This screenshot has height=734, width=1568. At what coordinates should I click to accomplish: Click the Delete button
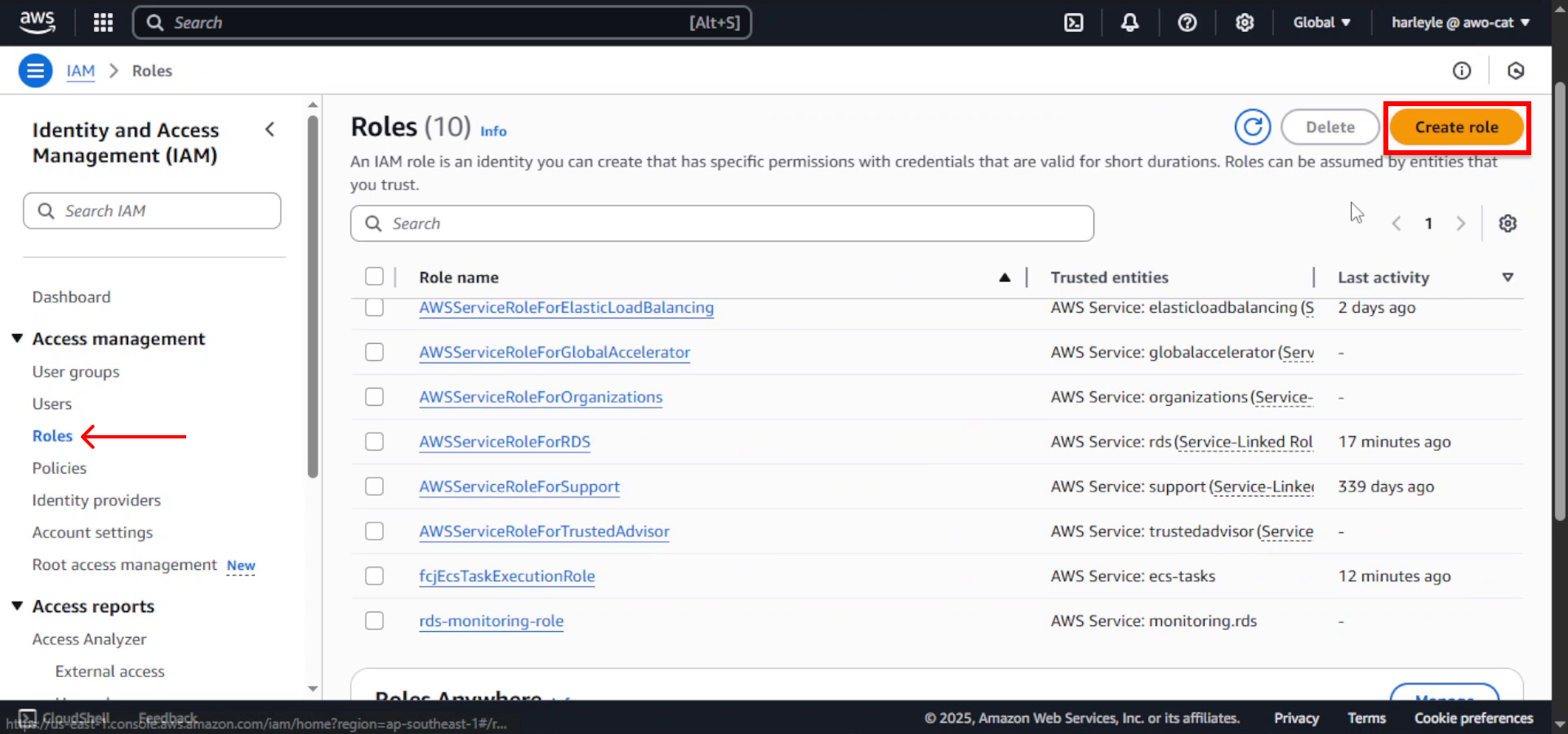pyautogui.click(x=1330, y=127)
